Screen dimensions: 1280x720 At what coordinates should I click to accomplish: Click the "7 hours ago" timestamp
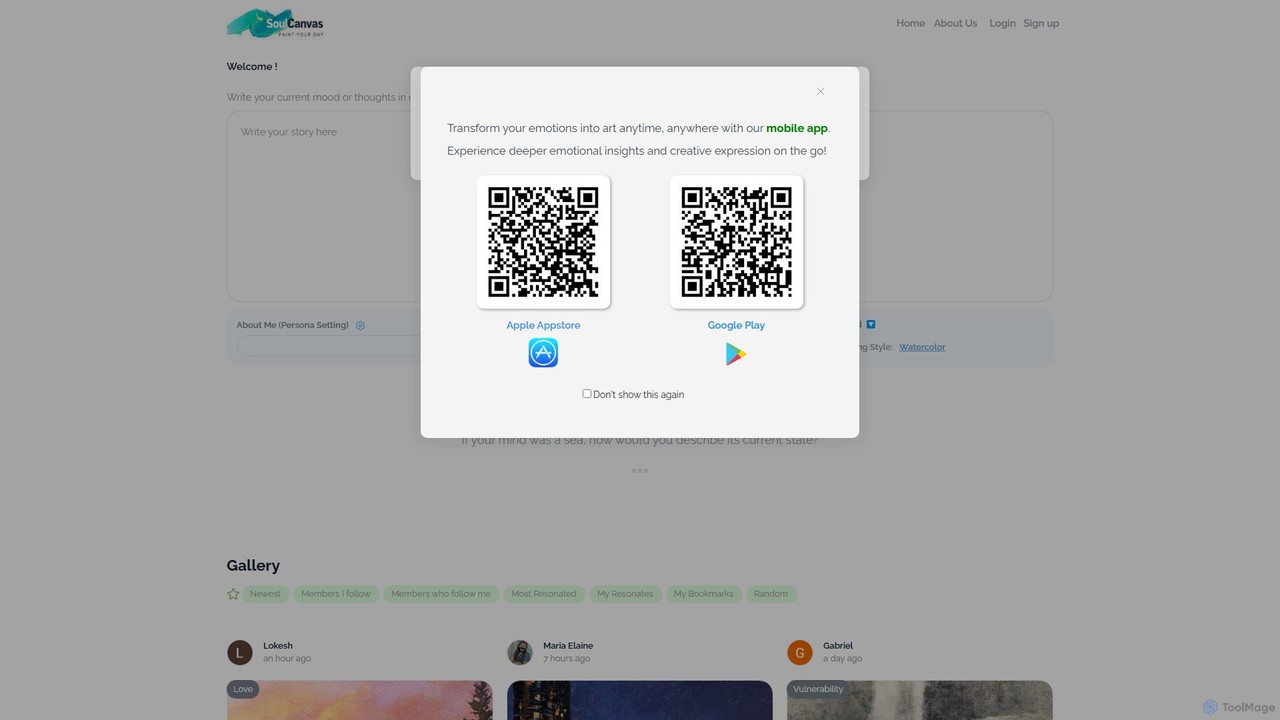pos(567,659)
